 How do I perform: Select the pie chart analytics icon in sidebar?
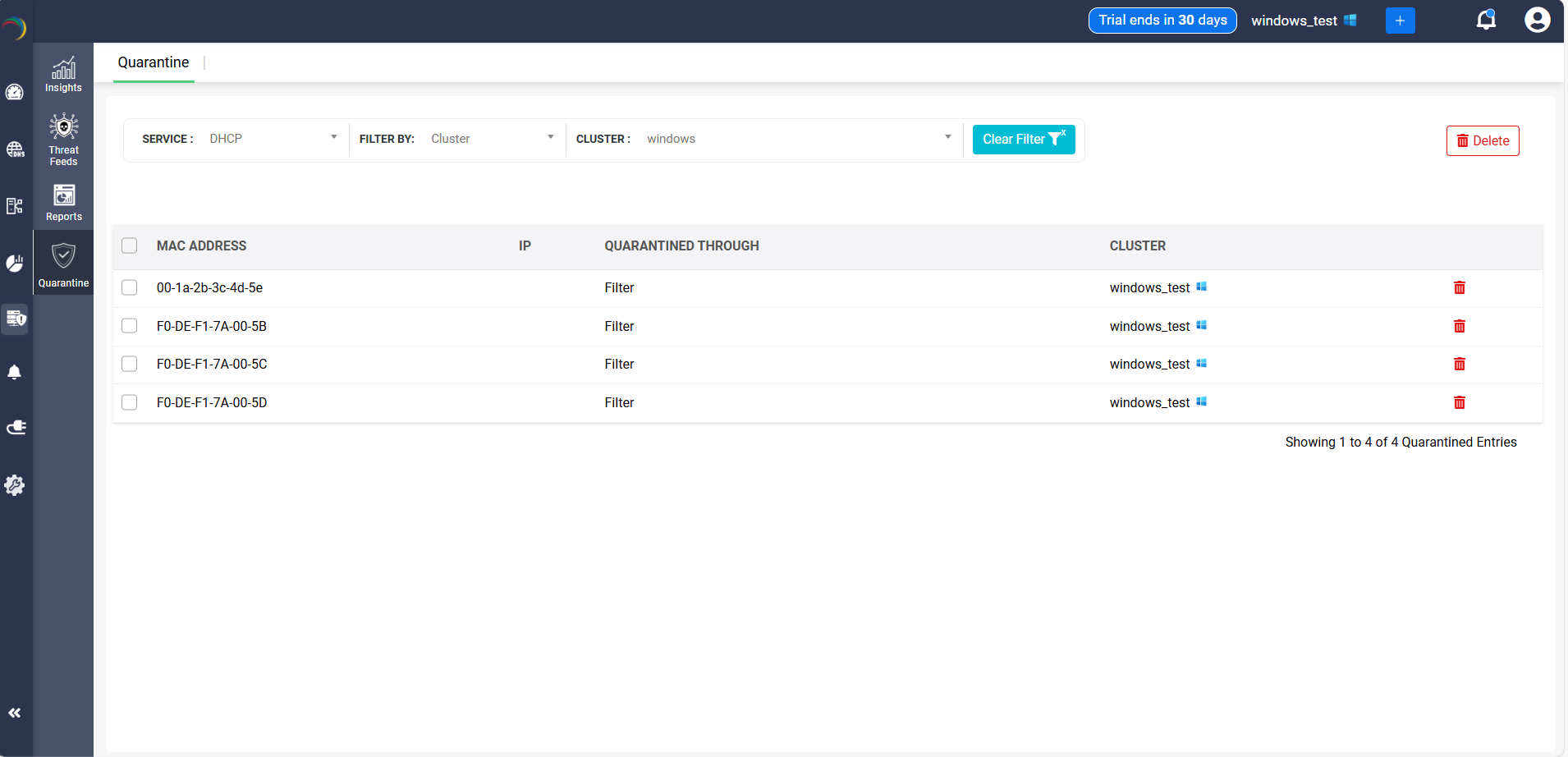[x=15, y=263]
